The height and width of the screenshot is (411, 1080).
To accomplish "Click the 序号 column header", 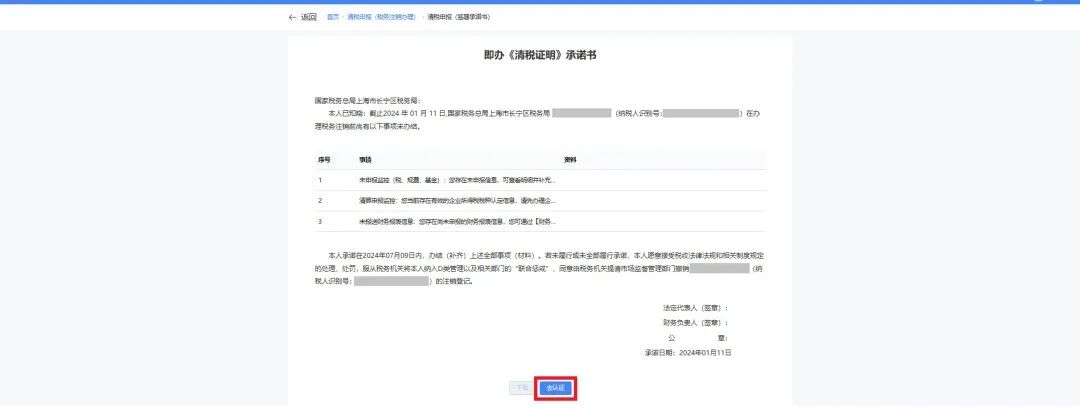I will tap(324, 160).
